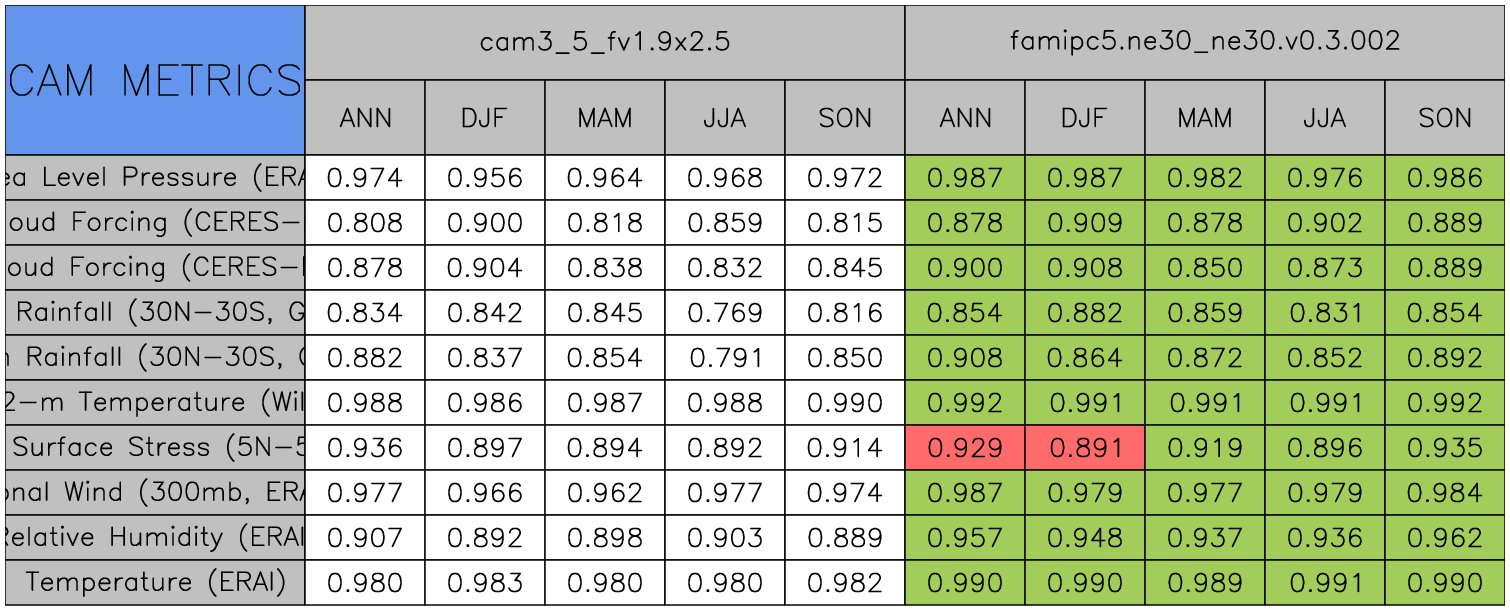1510x611 pixels.
Task: Click the DJF column header under cam3_5_fv1.9x2.5
Action: [x=485, y=118]
